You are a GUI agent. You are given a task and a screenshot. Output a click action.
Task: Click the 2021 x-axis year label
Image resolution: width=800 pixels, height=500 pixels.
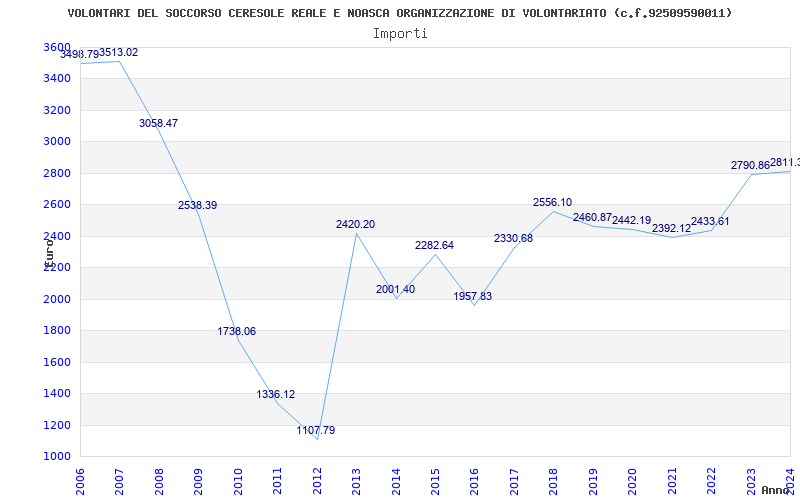672,482
